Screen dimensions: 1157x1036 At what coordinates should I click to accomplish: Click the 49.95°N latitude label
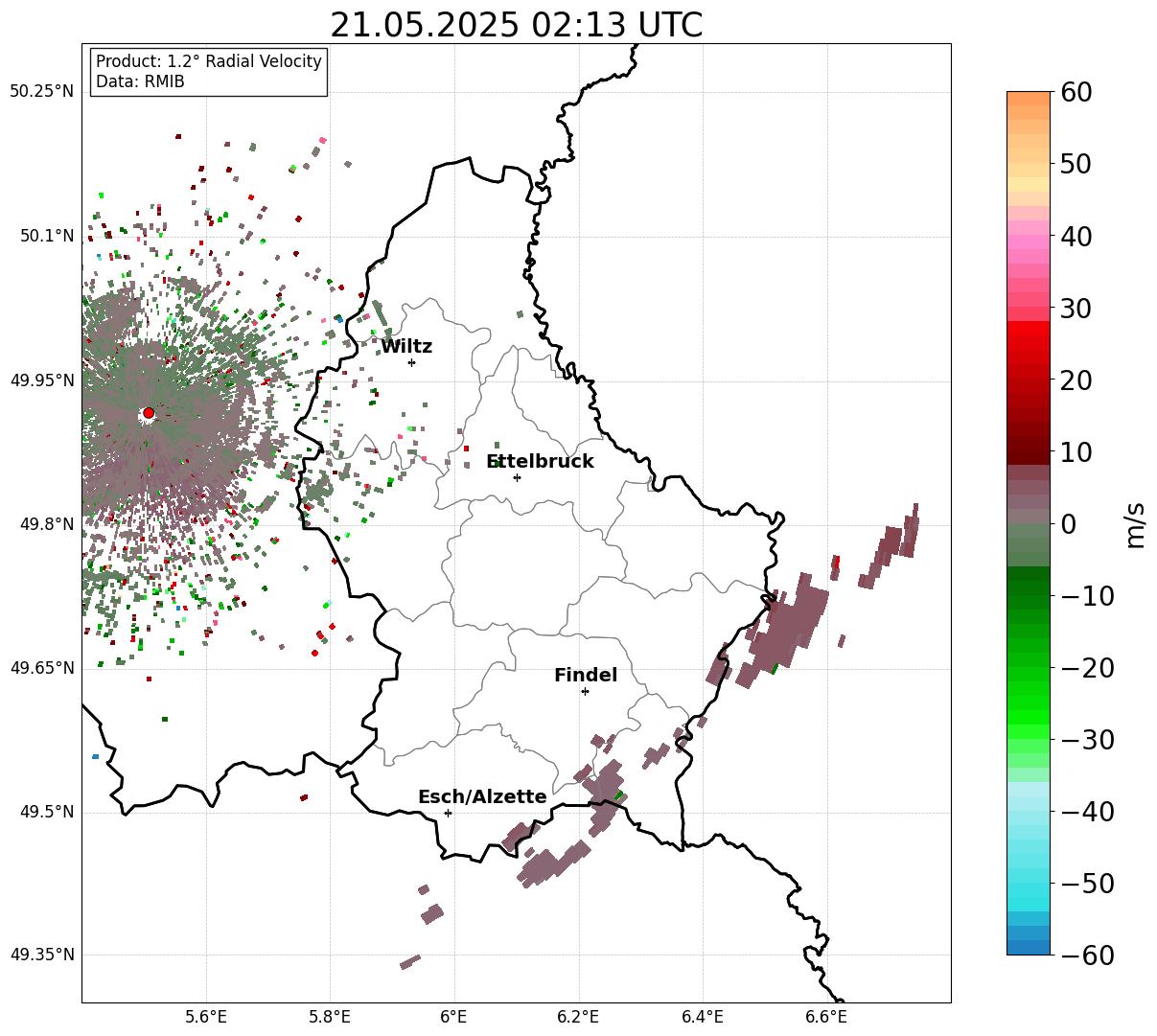click(41, 380)
